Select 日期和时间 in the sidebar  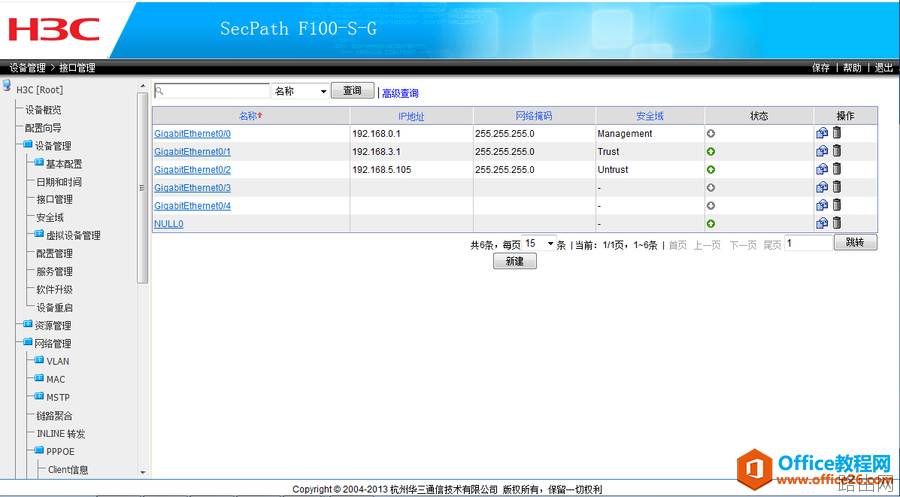[59, 182]
